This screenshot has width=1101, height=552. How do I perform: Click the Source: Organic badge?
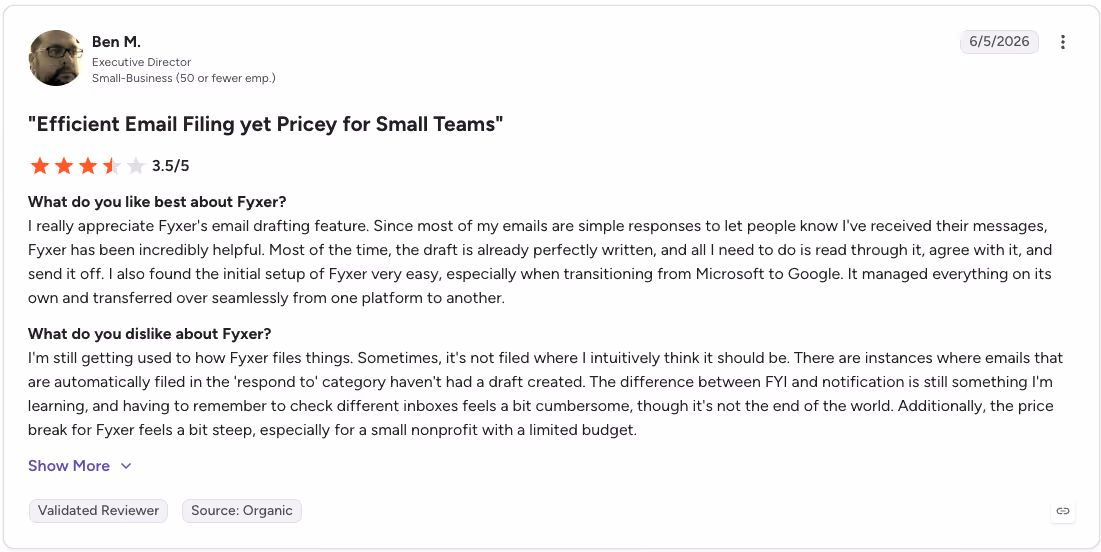click(242, 511)
